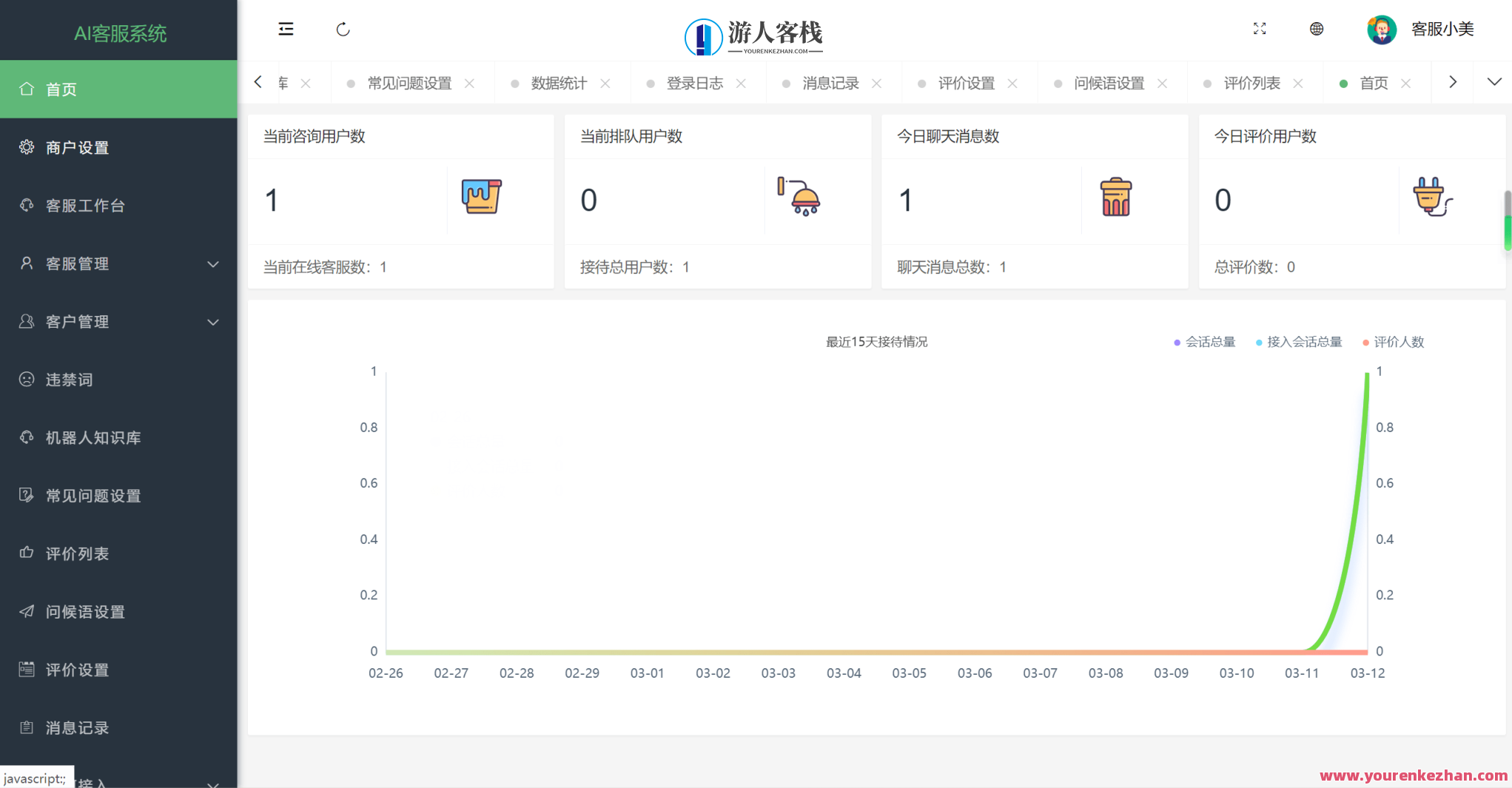Screen dimensions: 1512x788
Task: Open 问候语设置 from the sidebar
Action: [84, 611]
